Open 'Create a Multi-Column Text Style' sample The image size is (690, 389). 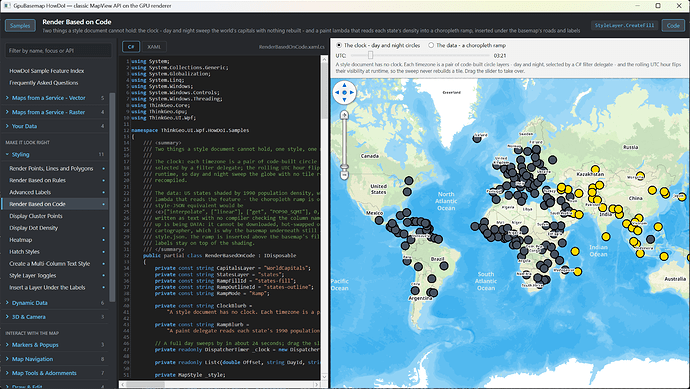point(55,264)
